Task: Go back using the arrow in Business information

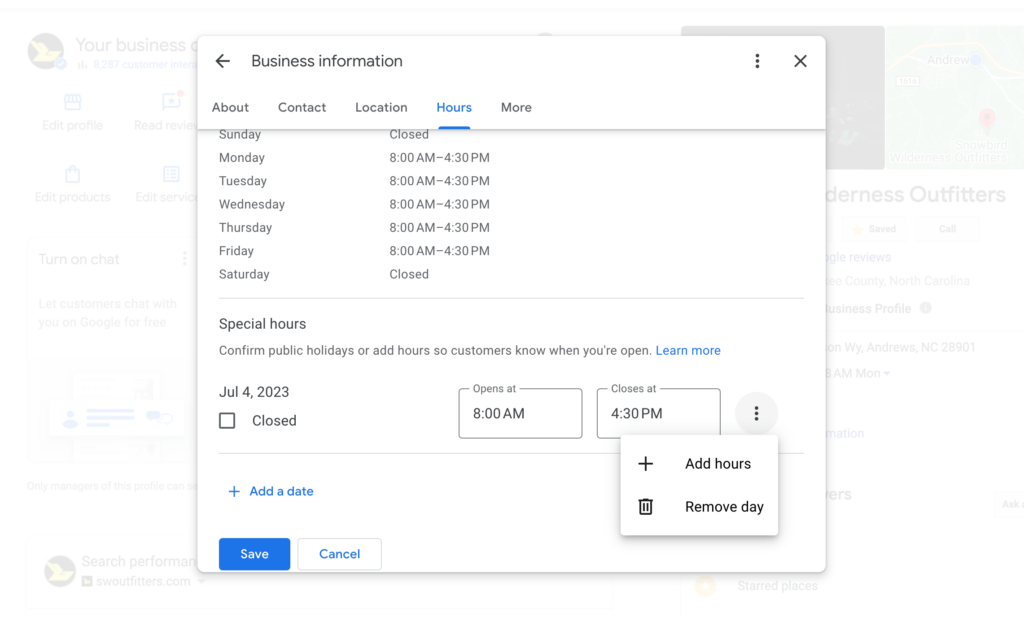Action: [223, 61]
